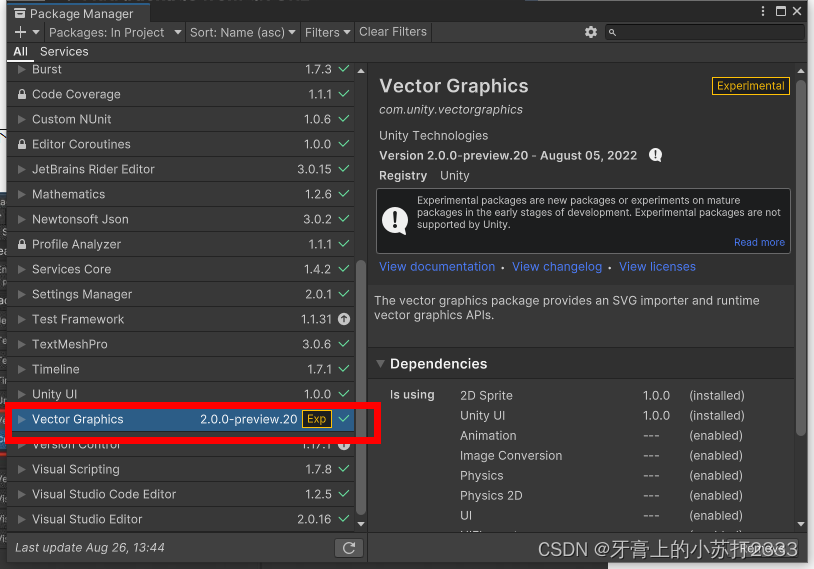Click the Physics 2D dependency entry
This screenshot has width=814, height=569.
(491, 496)
